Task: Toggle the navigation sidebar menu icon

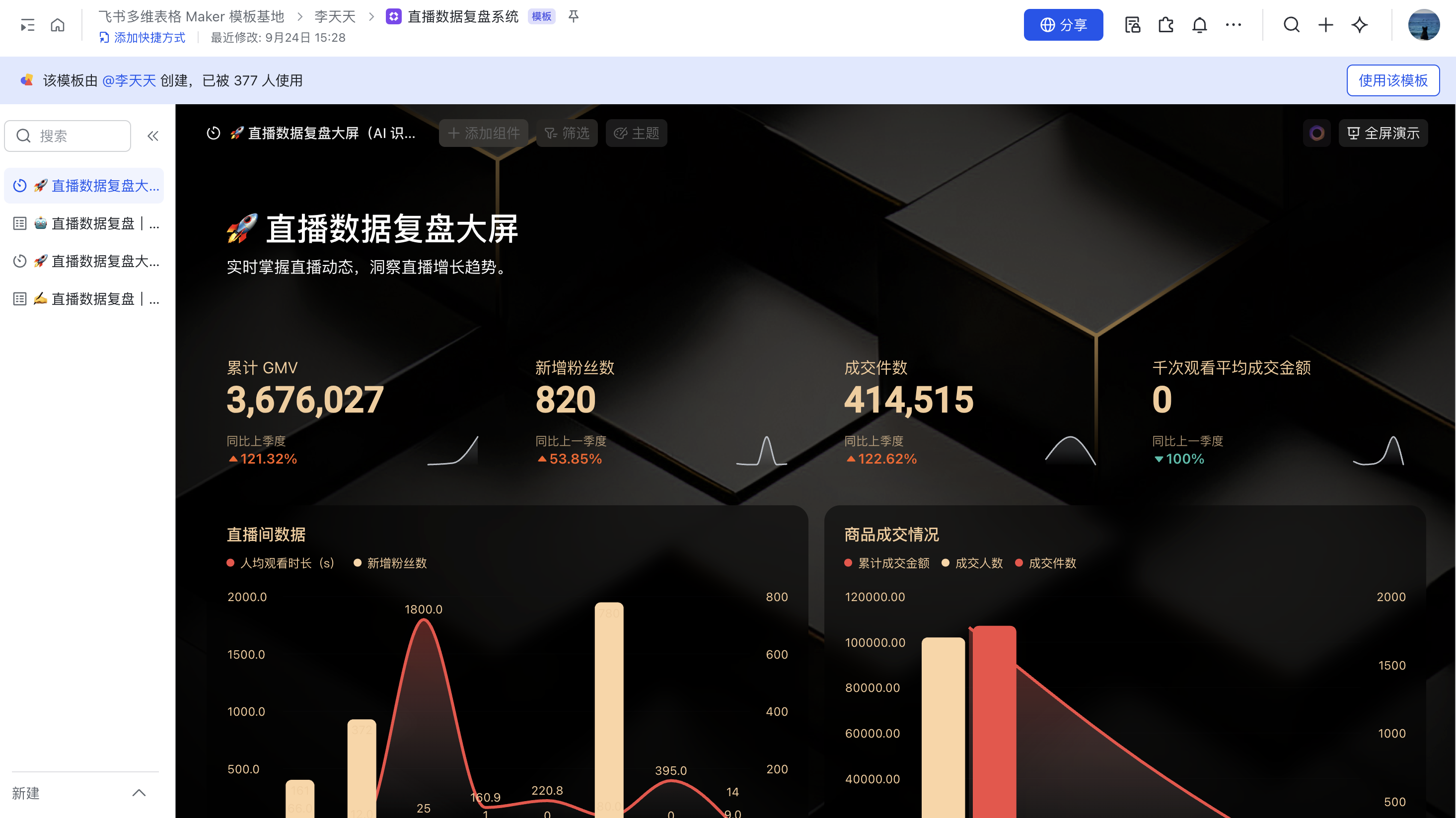Action: click(27, 25)
